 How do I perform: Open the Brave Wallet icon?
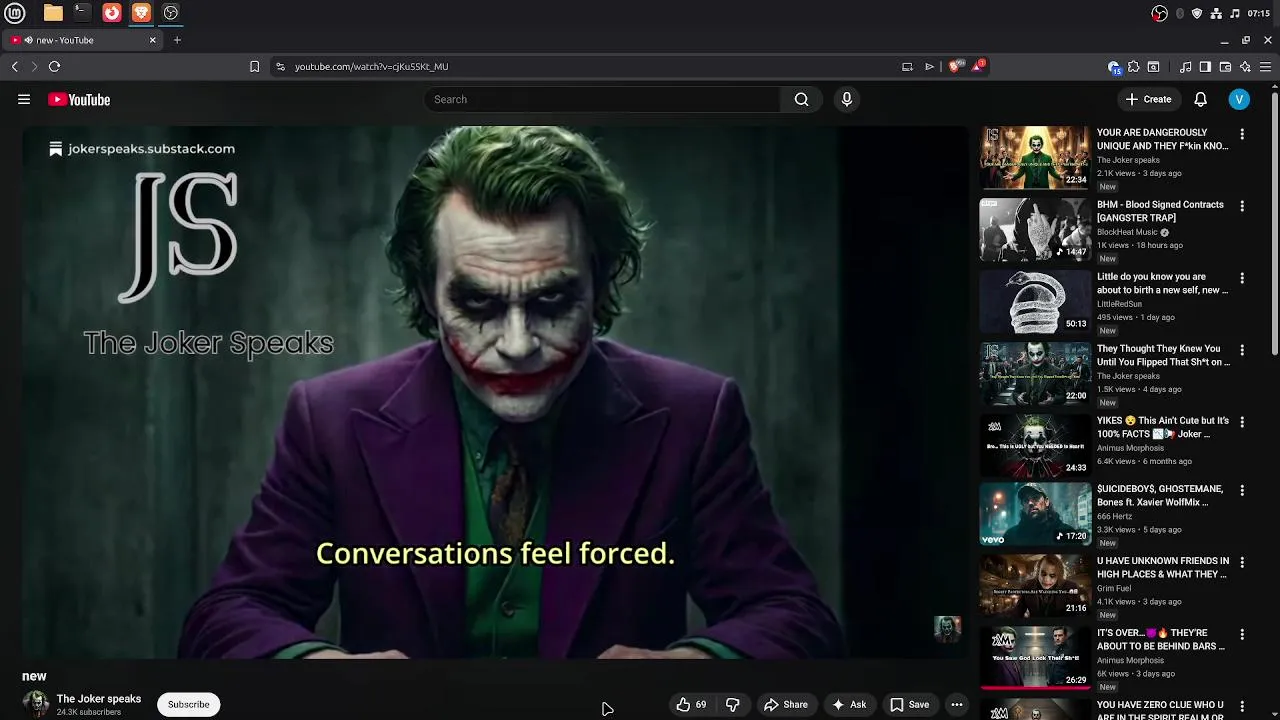1225,67
